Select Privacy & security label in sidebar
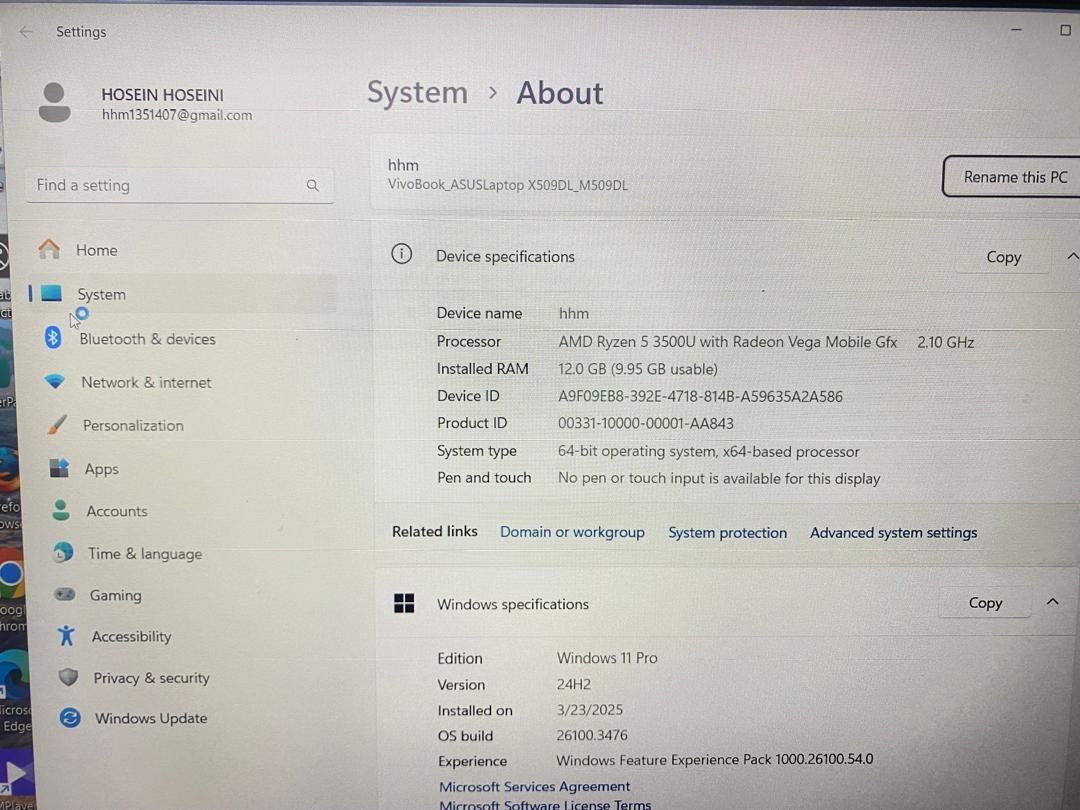 (x=152, y=678)
